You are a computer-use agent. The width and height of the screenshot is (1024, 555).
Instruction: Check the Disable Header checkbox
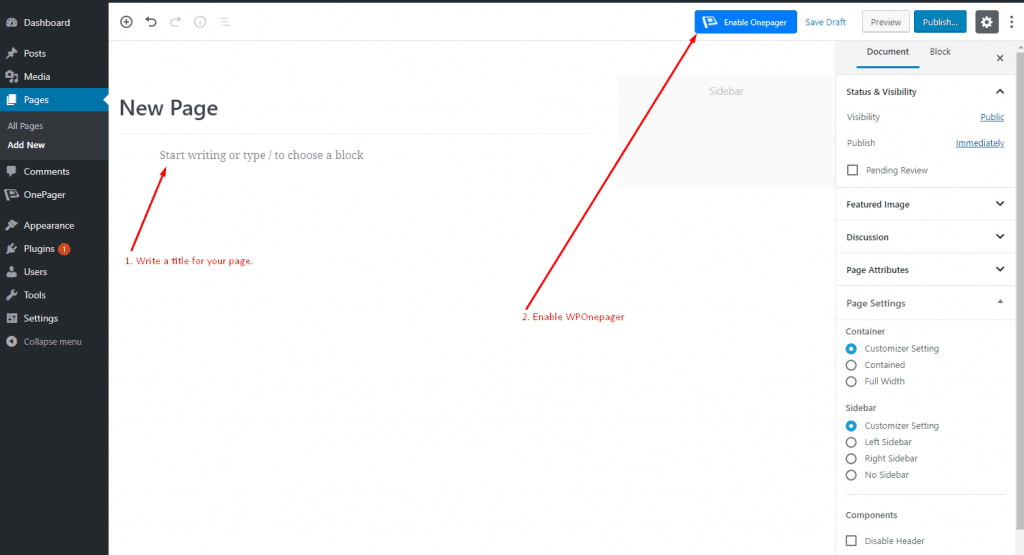click(x=851, y=541)
